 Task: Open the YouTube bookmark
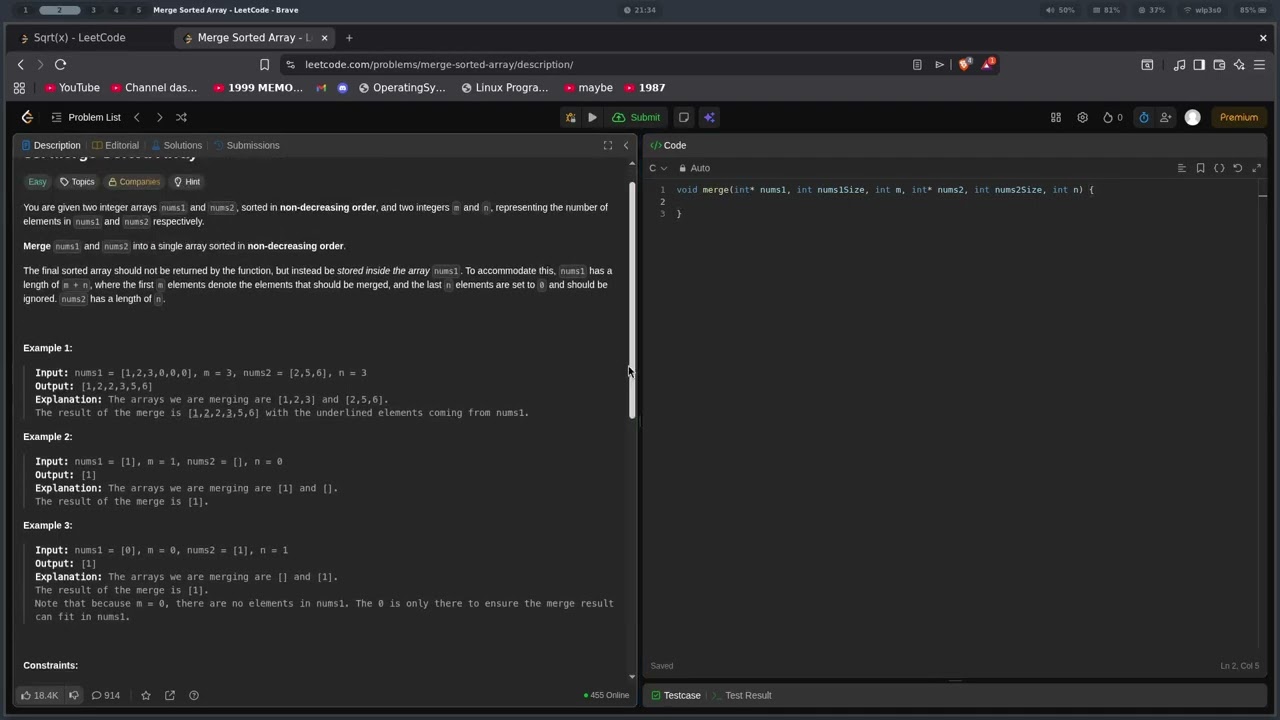click(72, 88)
